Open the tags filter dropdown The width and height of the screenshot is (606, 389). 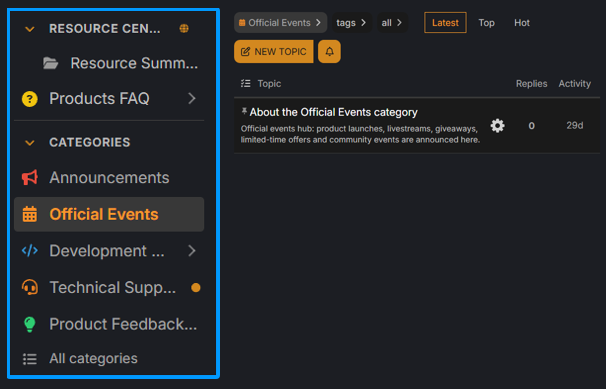[351, 23]
